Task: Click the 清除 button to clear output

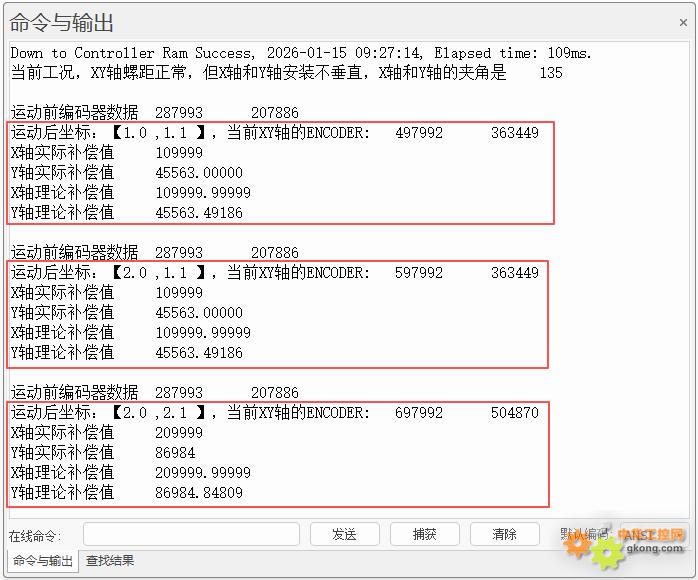Action: (x=504, y=534)
